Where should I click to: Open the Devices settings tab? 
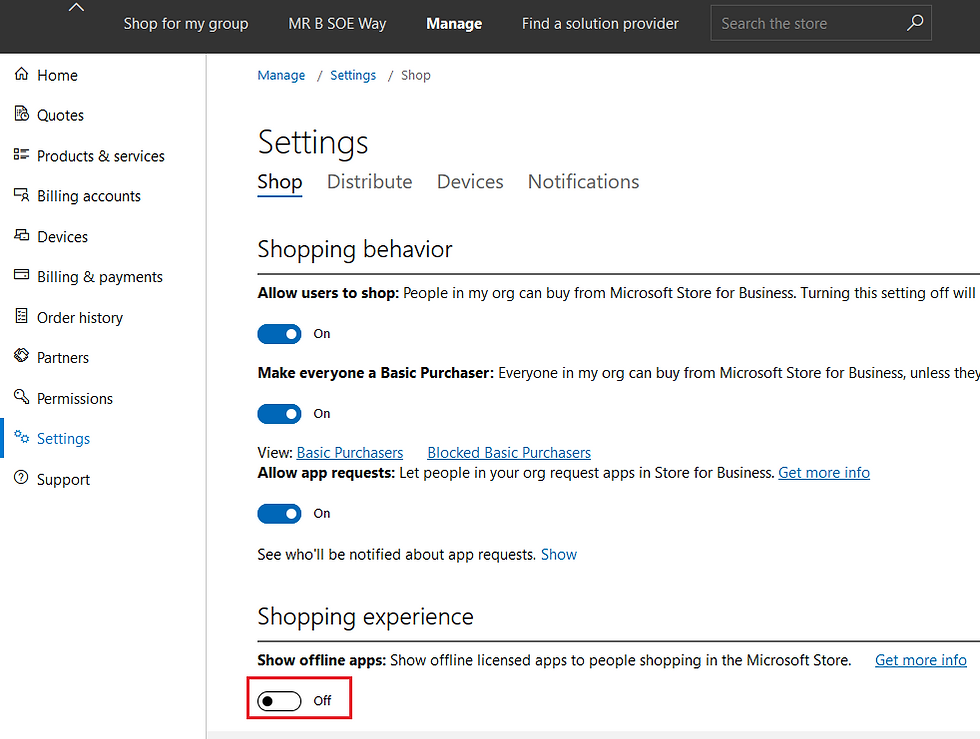pos(470,182)
